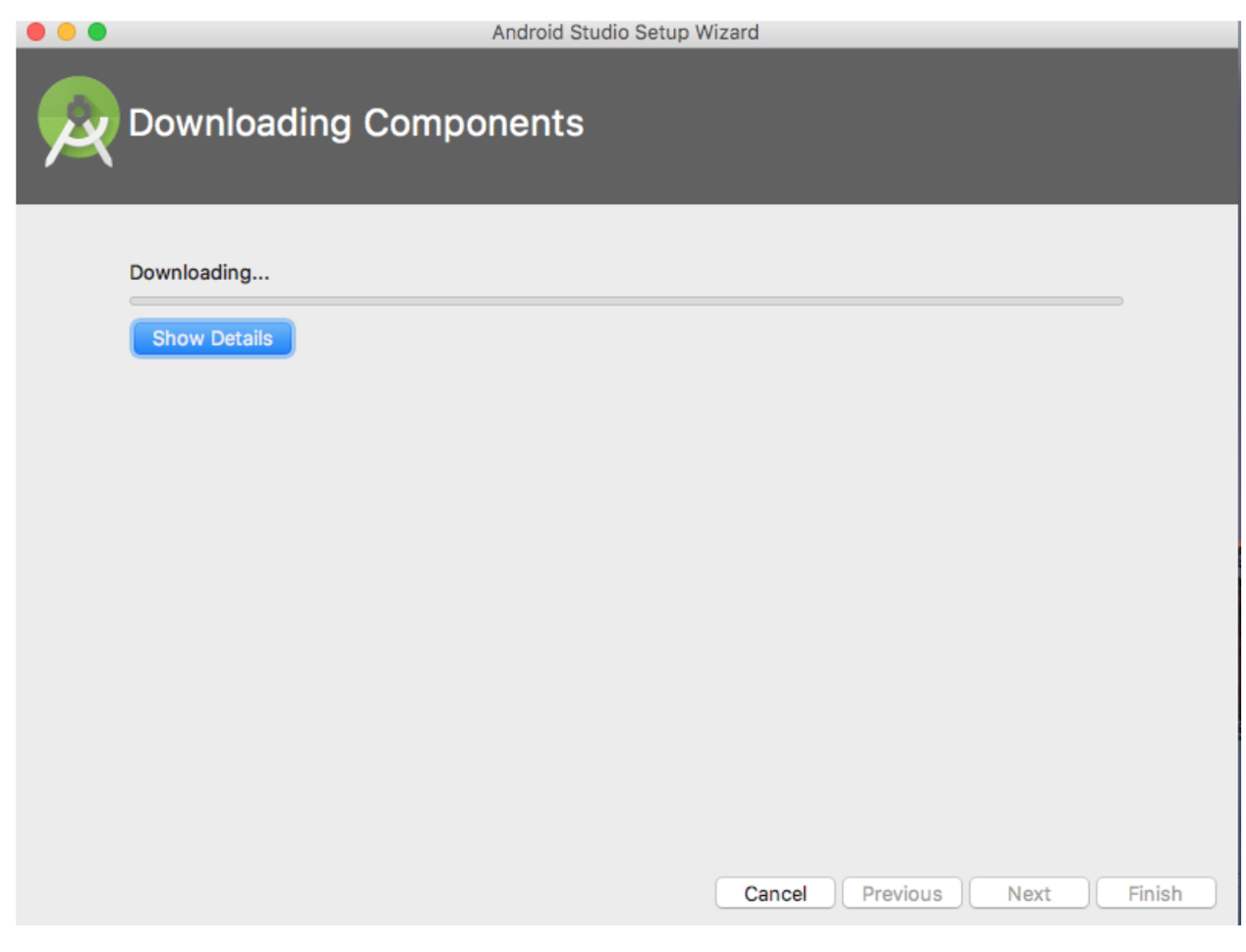Minimize the Setup Wizard window
Screen dimensions: 1246x952
click(x=67, y=31)
